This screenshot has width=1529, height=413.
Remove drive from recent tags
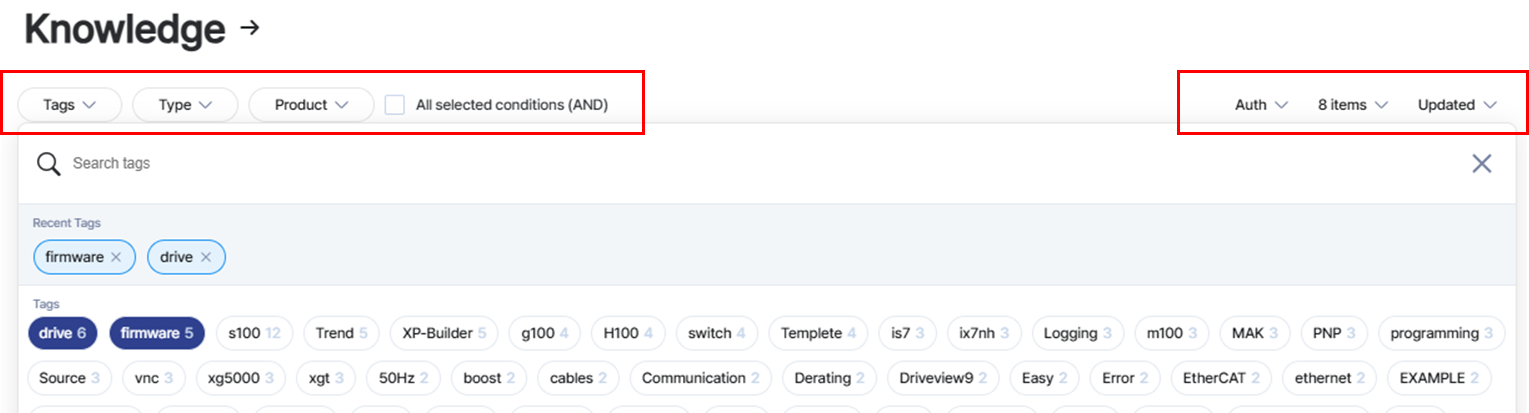[x=206, y=257]
